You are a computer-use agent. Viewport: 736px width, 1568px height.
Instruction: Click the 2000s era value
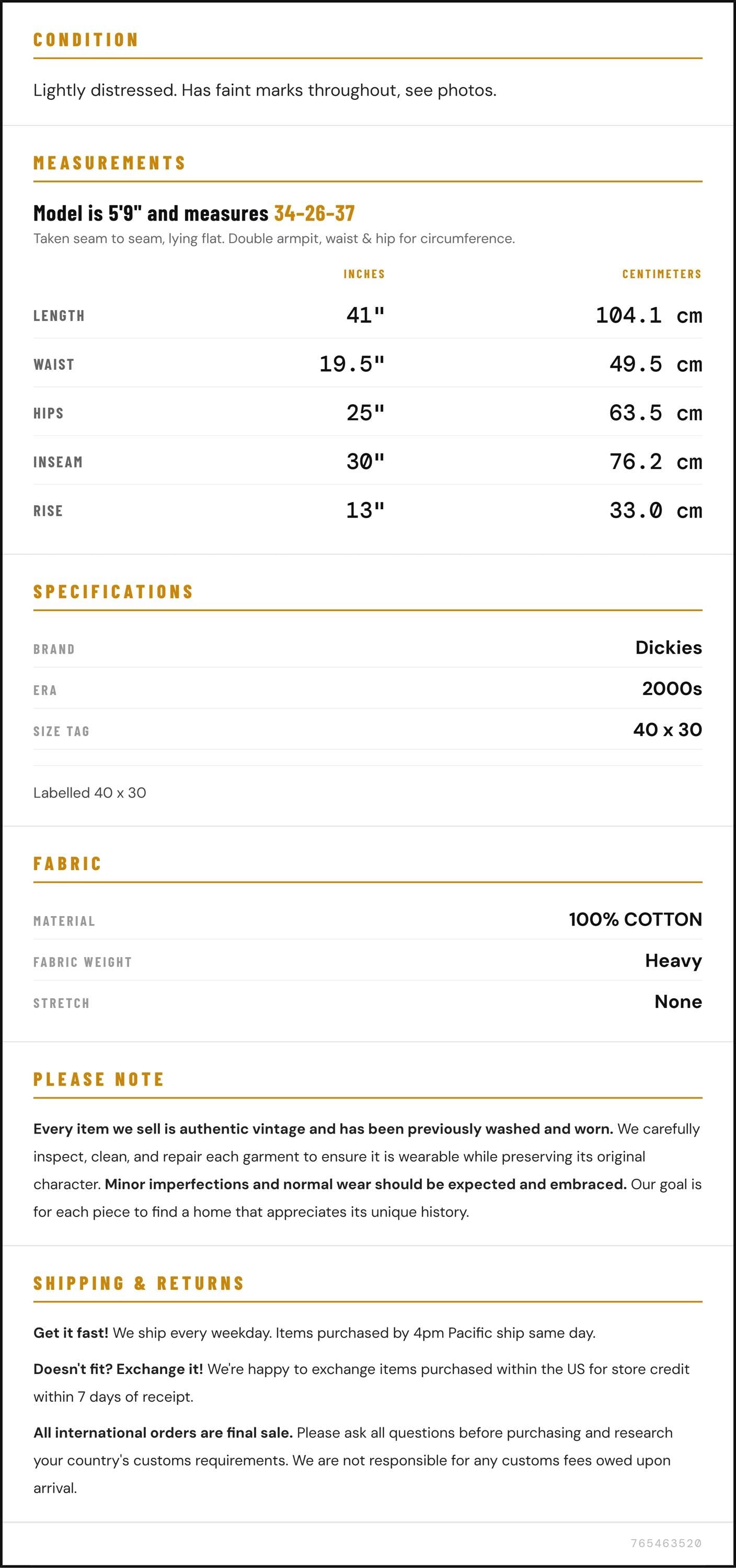[672, 689]
